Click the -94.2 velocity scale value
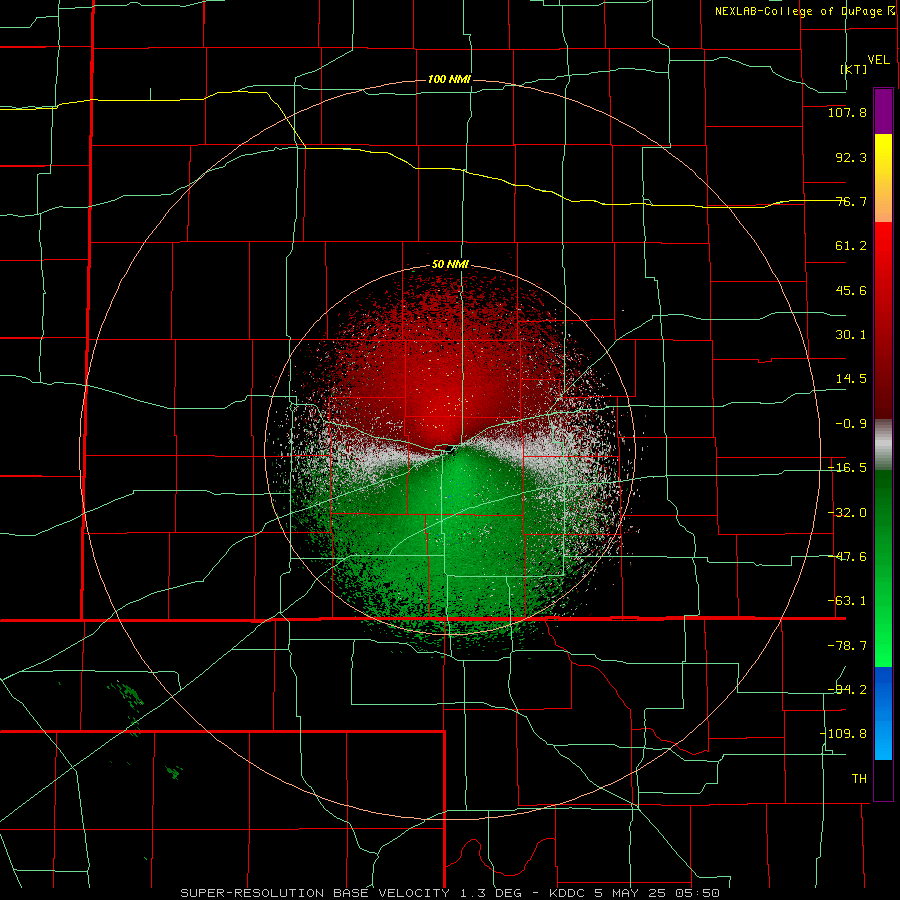 pos(847,689)
